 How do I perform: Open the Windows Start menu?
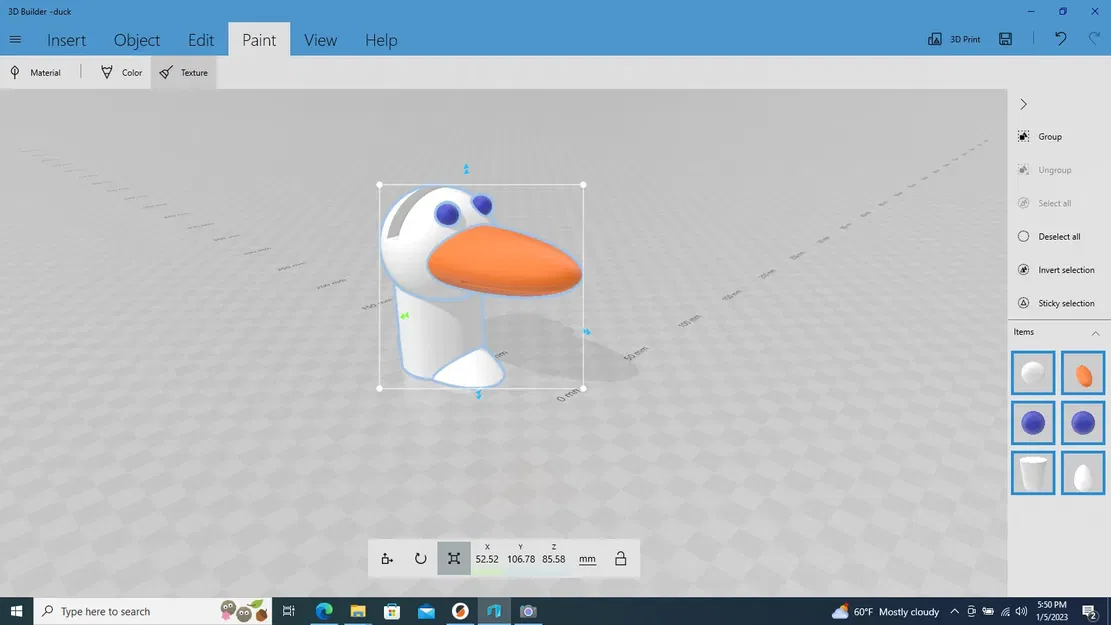(x=16, y=611)
